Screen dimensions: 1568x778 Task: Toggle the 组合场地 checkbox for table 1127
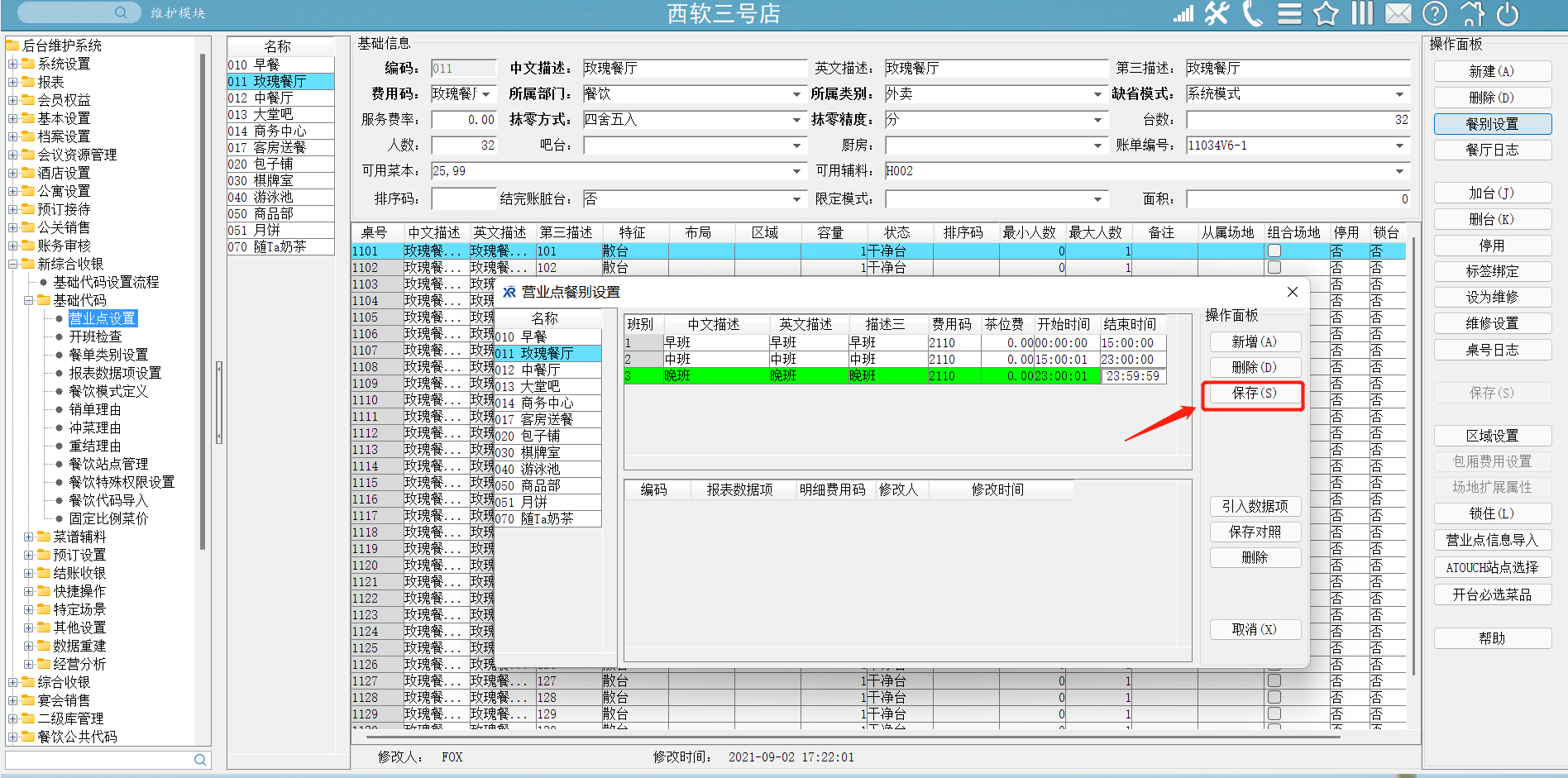pos(1274,680)
